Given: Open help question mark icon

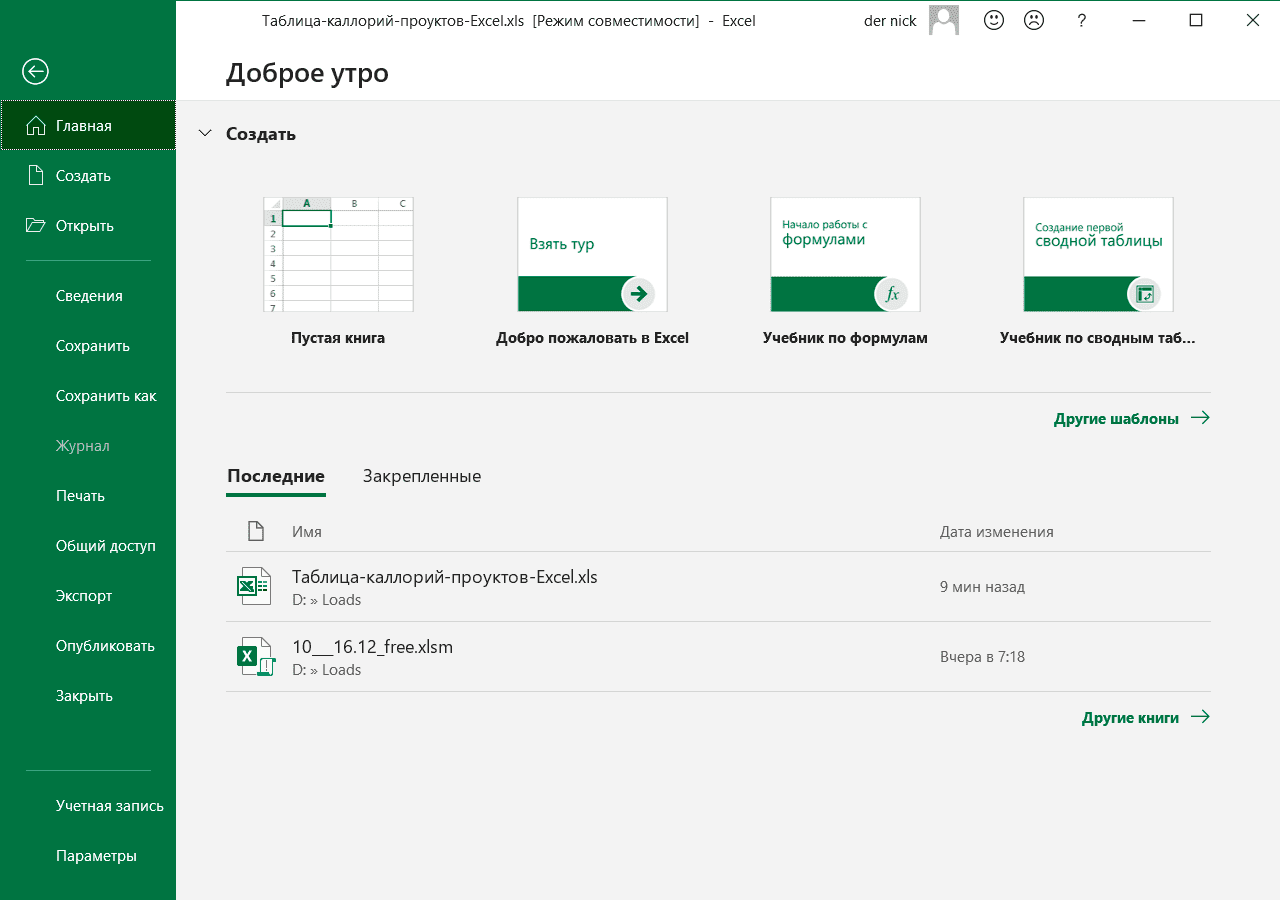Looking at the screenshot, I should click(x=1082, y=20).
